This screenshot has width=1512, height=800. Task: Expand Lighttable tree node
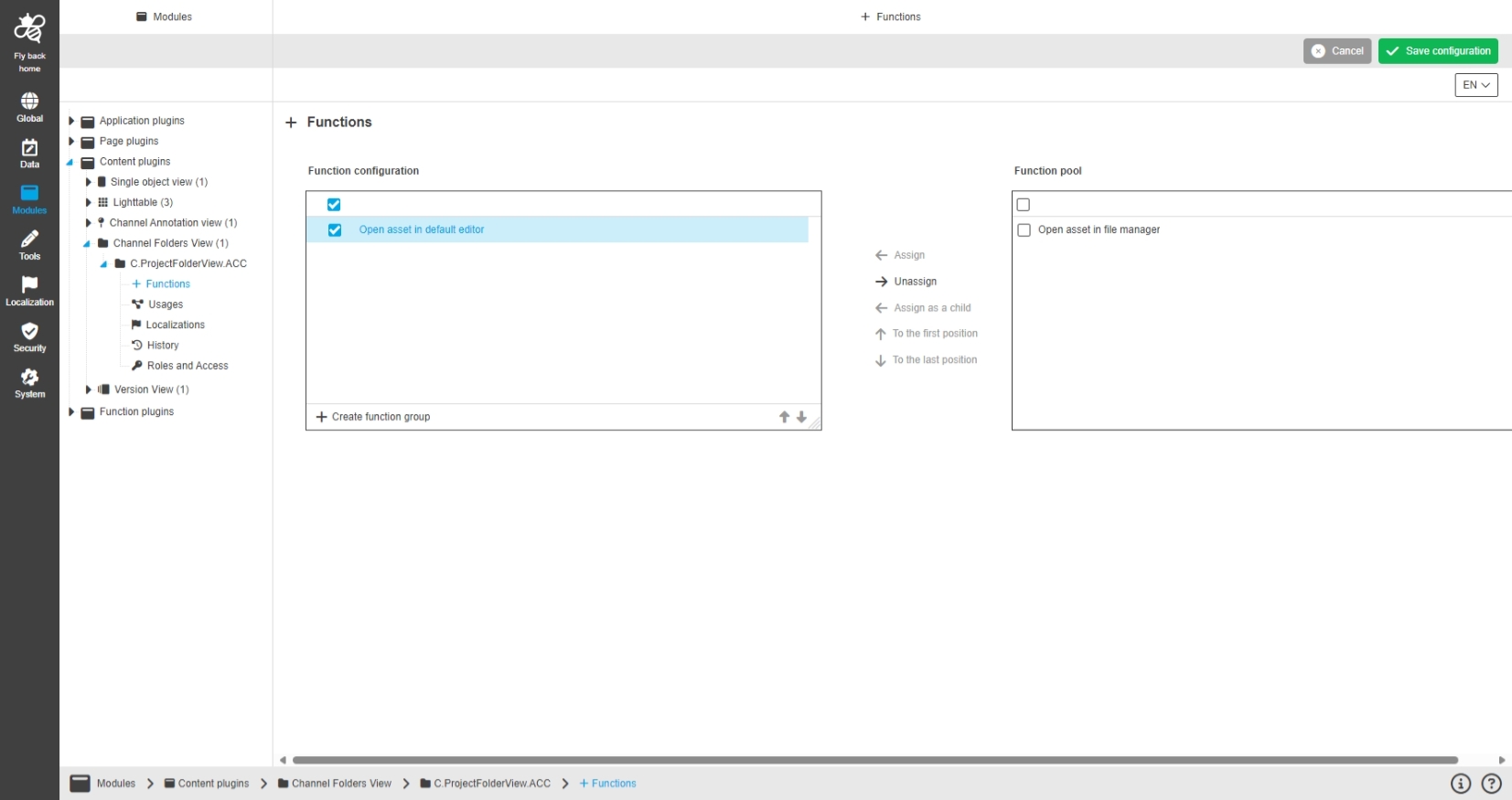(x=88, y=202)
